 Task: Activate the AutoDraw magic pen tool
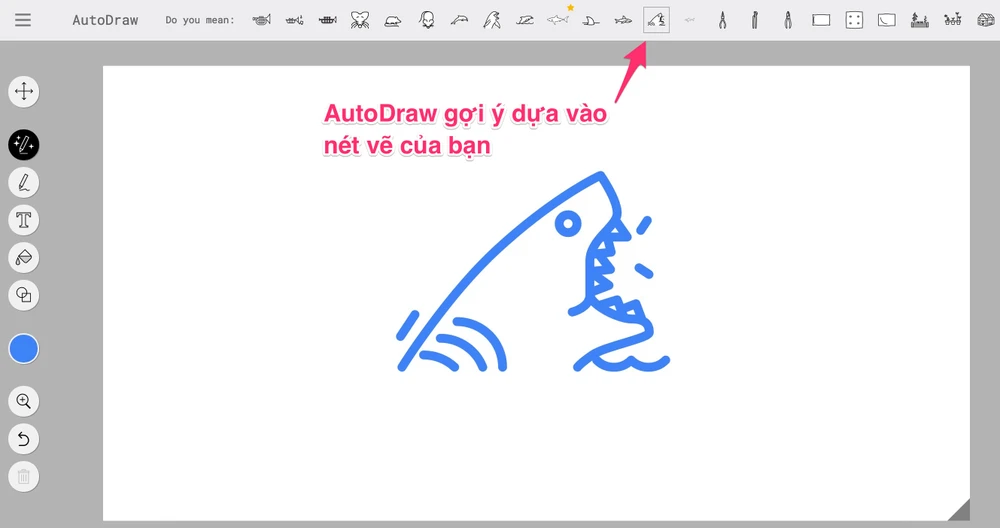(x=24, y=145)
